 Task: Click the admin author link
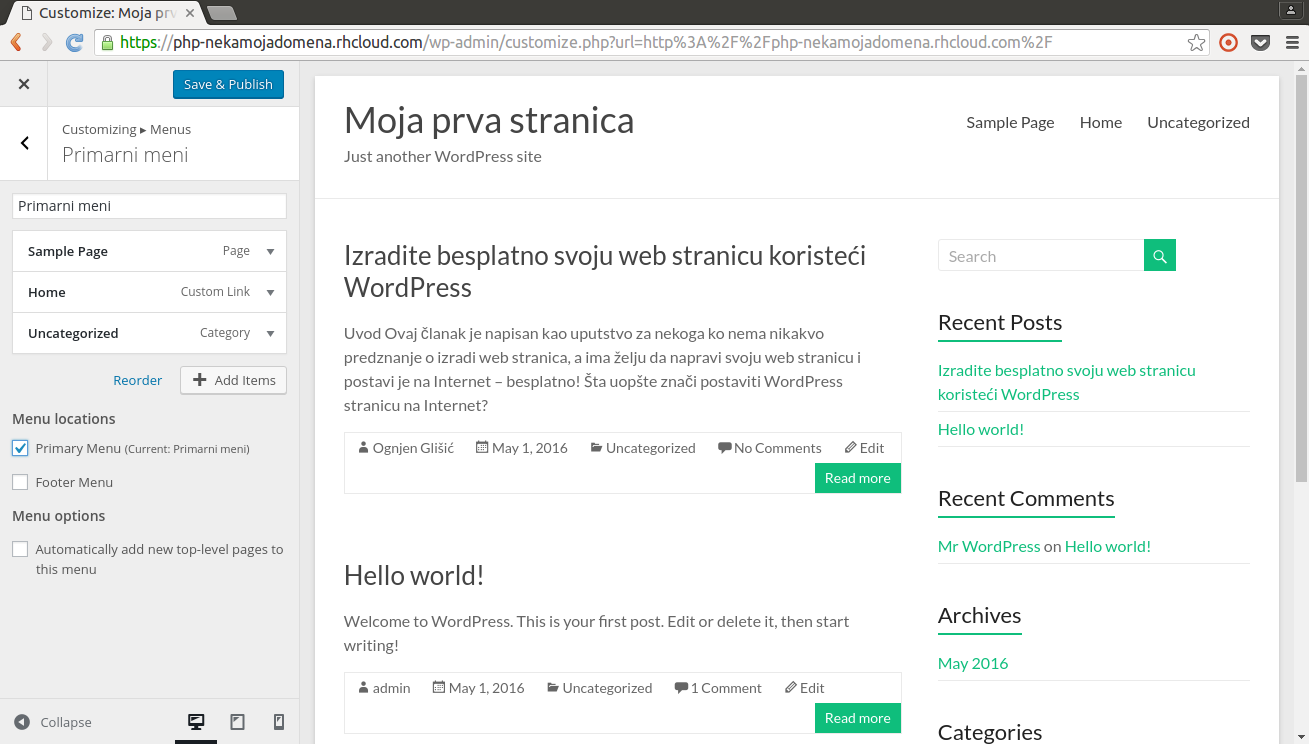(392, 688)
